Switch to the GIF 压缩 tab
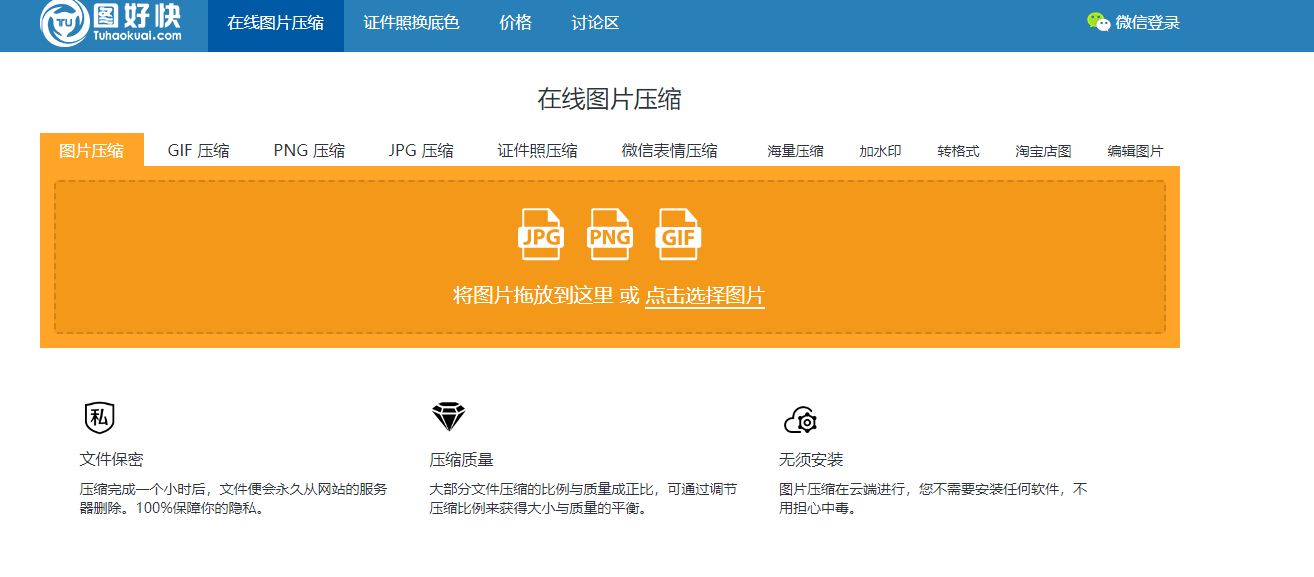The width and height of the screenshot is (1314, 577). [198, 149]
